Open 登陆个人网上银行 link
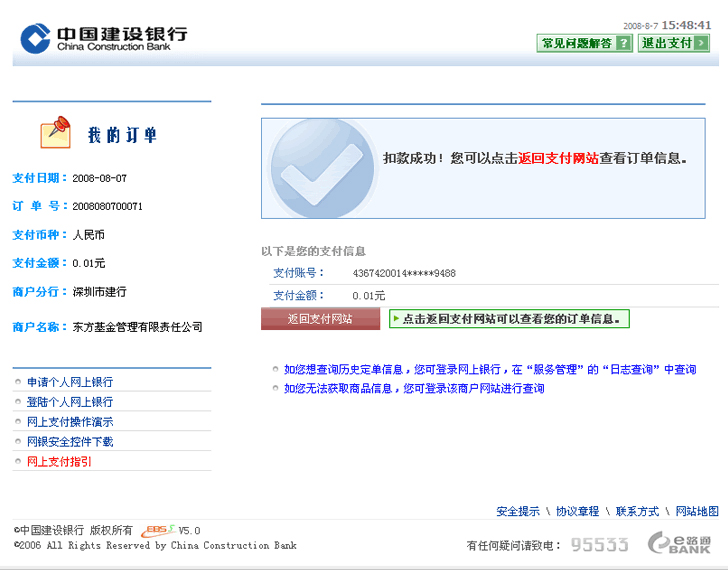 tap(70, 402)
